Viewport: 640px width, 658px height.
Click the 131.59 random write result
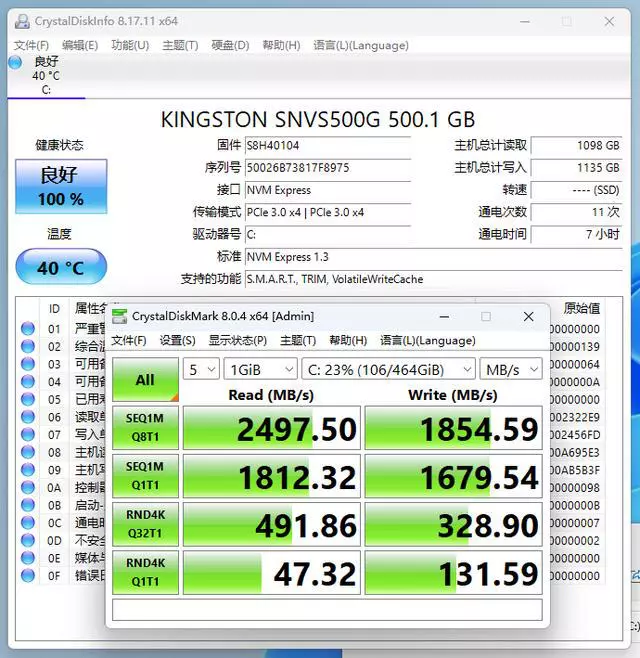[453, 572]
